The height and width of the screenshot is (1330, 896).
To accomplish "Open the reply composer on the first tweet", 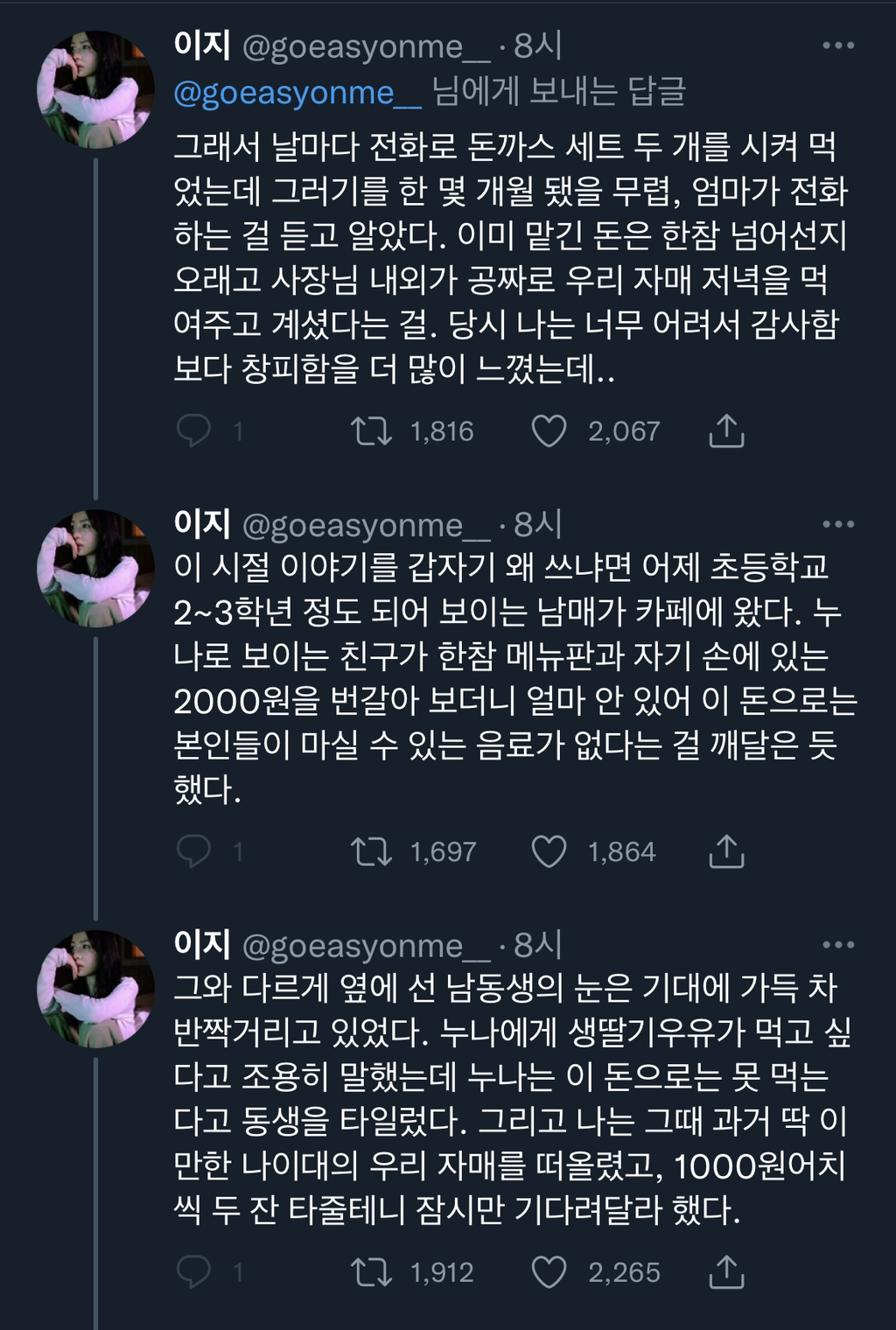I will tap(196, 430).
